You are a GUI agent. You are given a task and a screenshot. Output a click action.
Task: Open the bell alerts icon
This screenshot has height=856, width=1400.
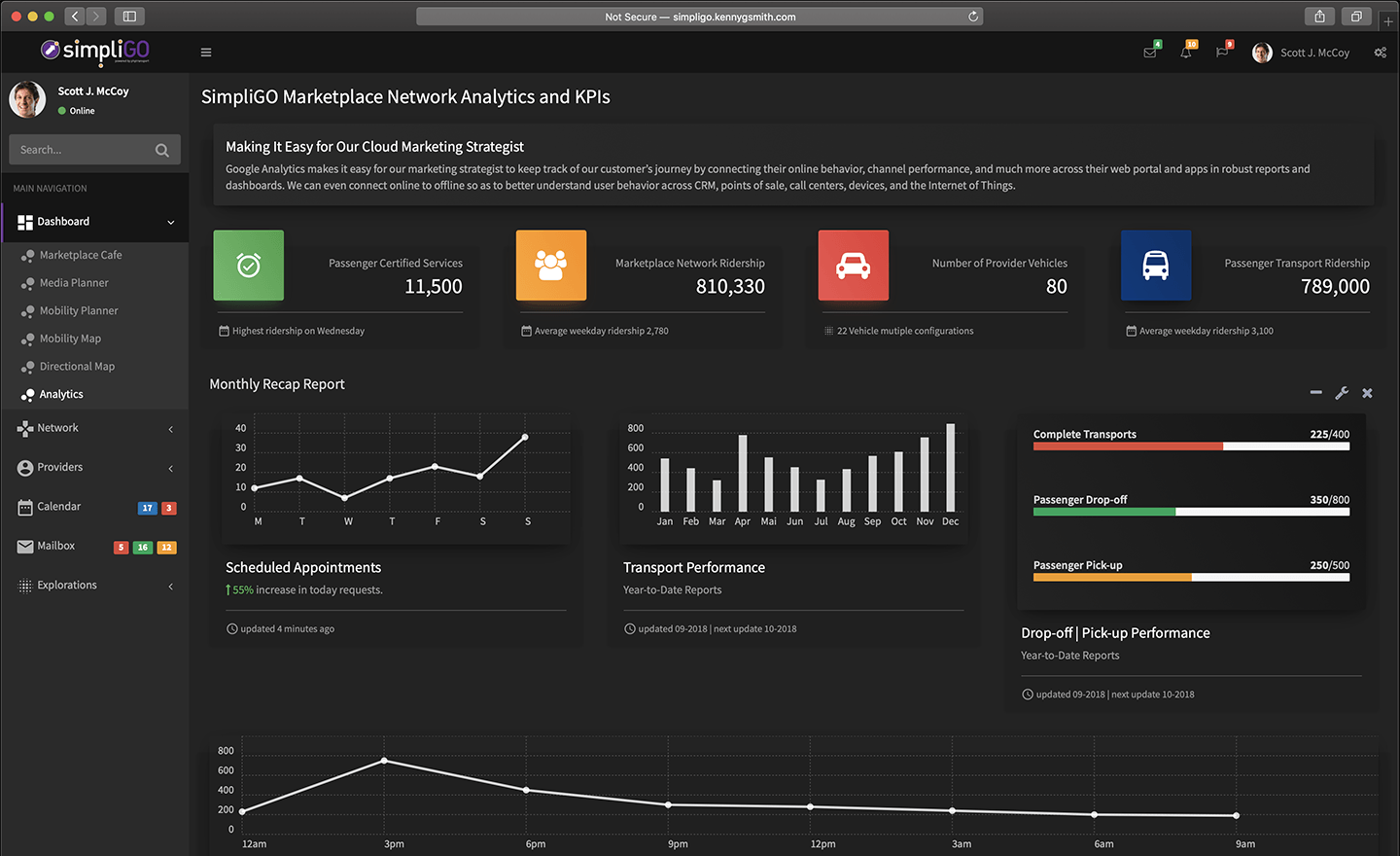(1186, 53)
